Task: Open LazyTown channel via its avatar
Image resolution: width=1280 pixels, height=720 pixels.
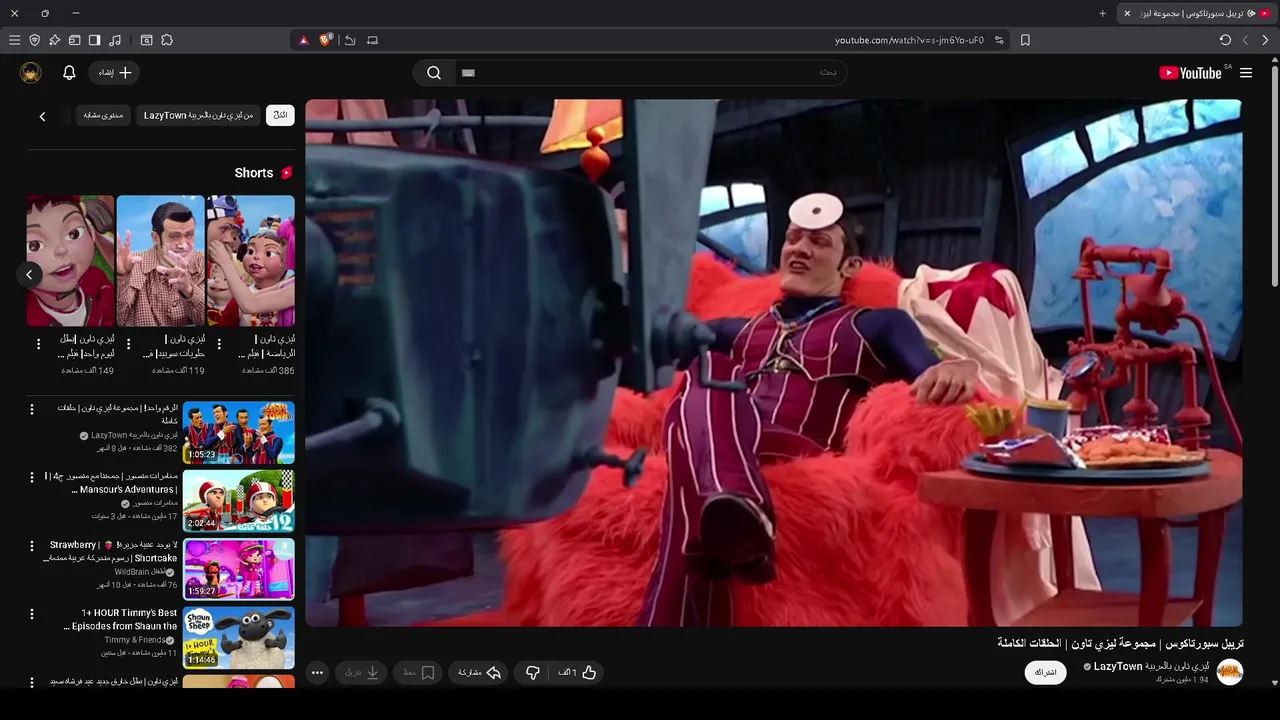Action: pyautogui.click(x=1230, y=672)
